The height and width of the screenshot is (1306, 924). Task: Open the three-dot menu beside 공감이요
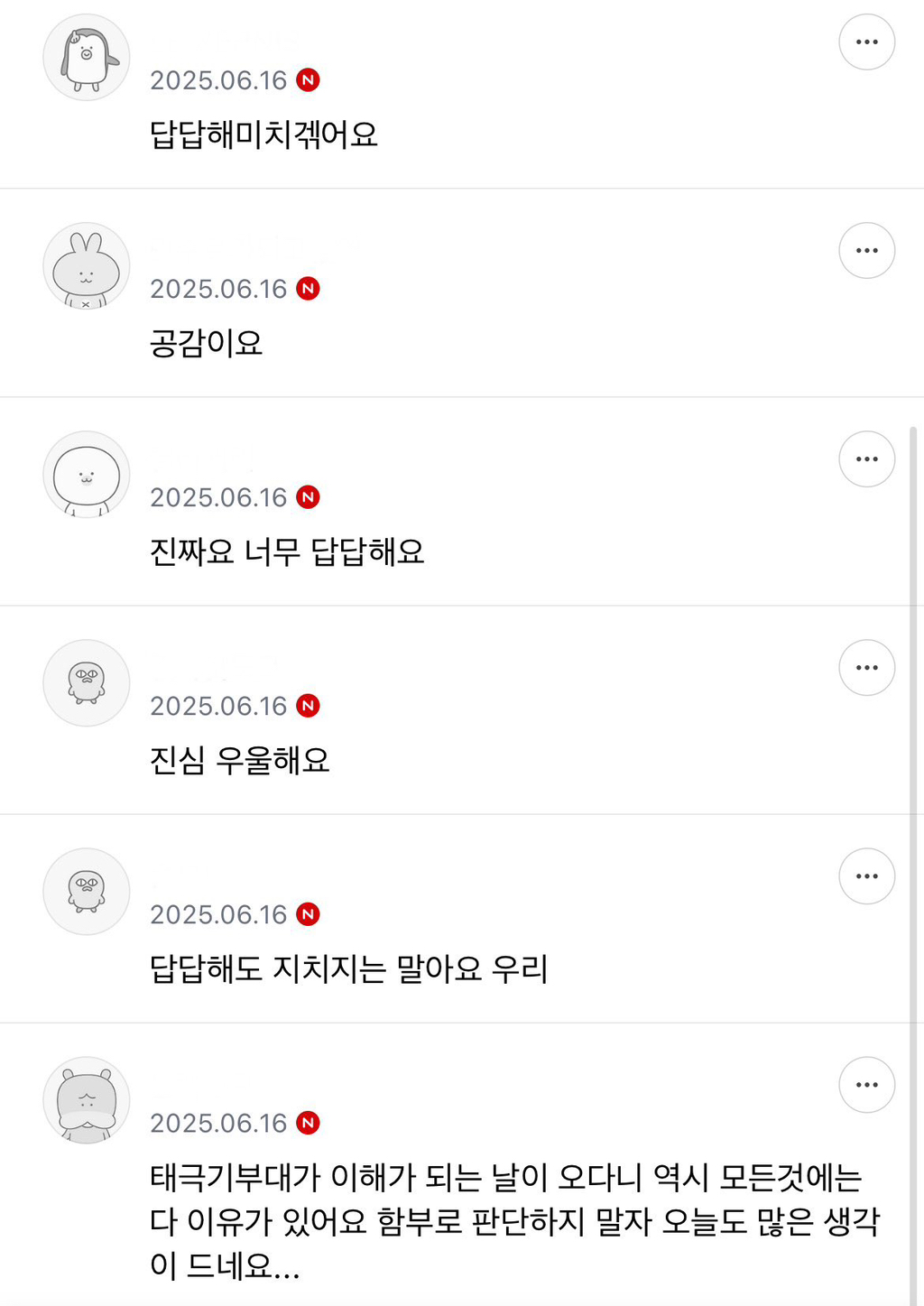coord(866,251)
